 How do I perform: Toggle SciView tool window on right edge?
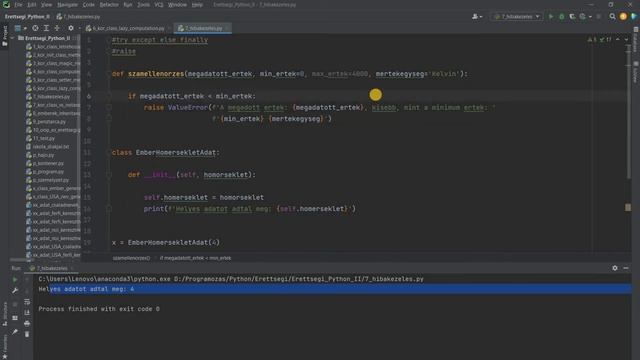tap(636, 72)
